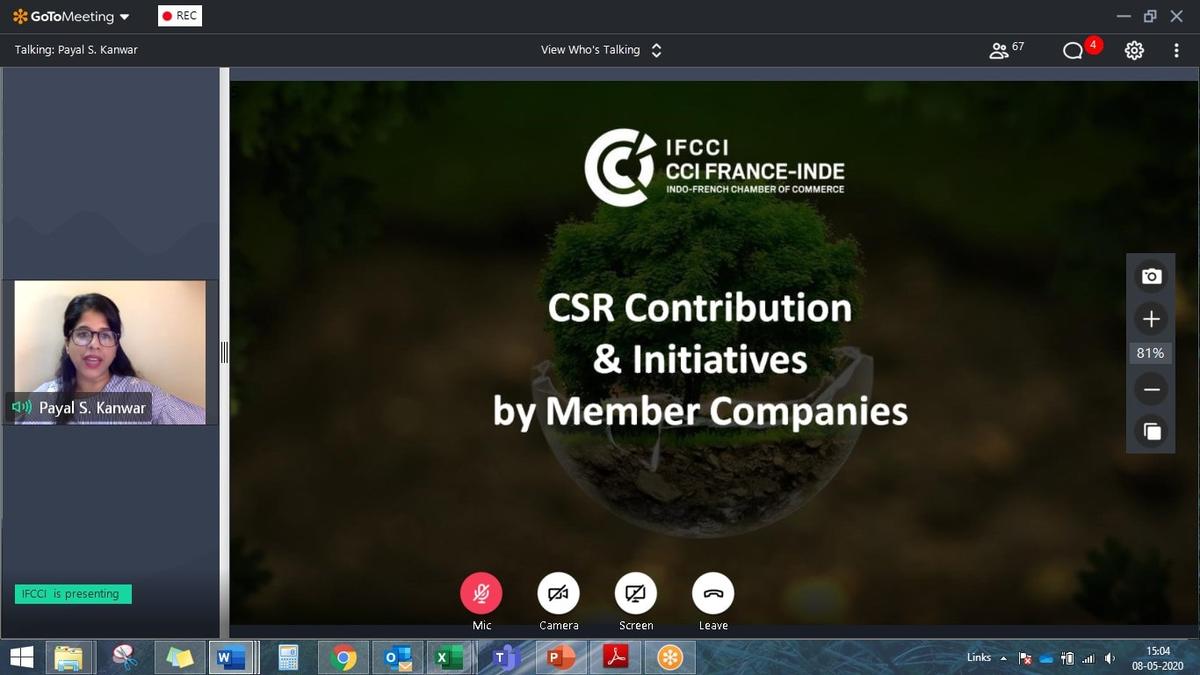Leave the meeting
This screenshot has width=1200, height=675.
tap(713, 594)
